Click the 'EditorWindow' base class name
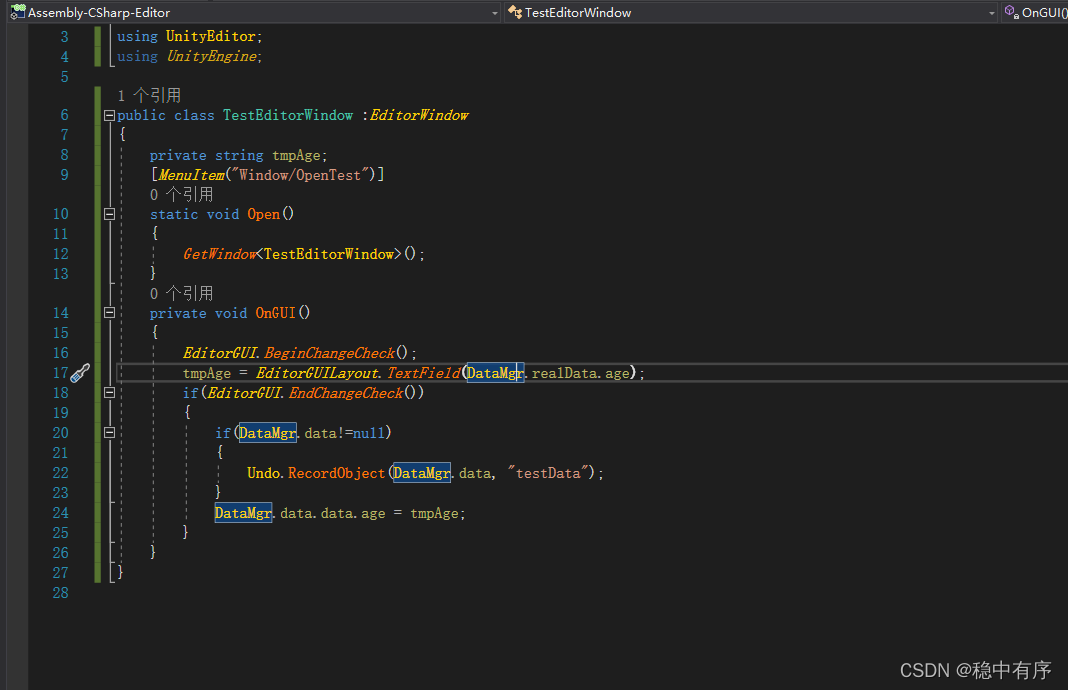Image resolution: width=1068 pixels, height=690 pixels. [419, 115]
